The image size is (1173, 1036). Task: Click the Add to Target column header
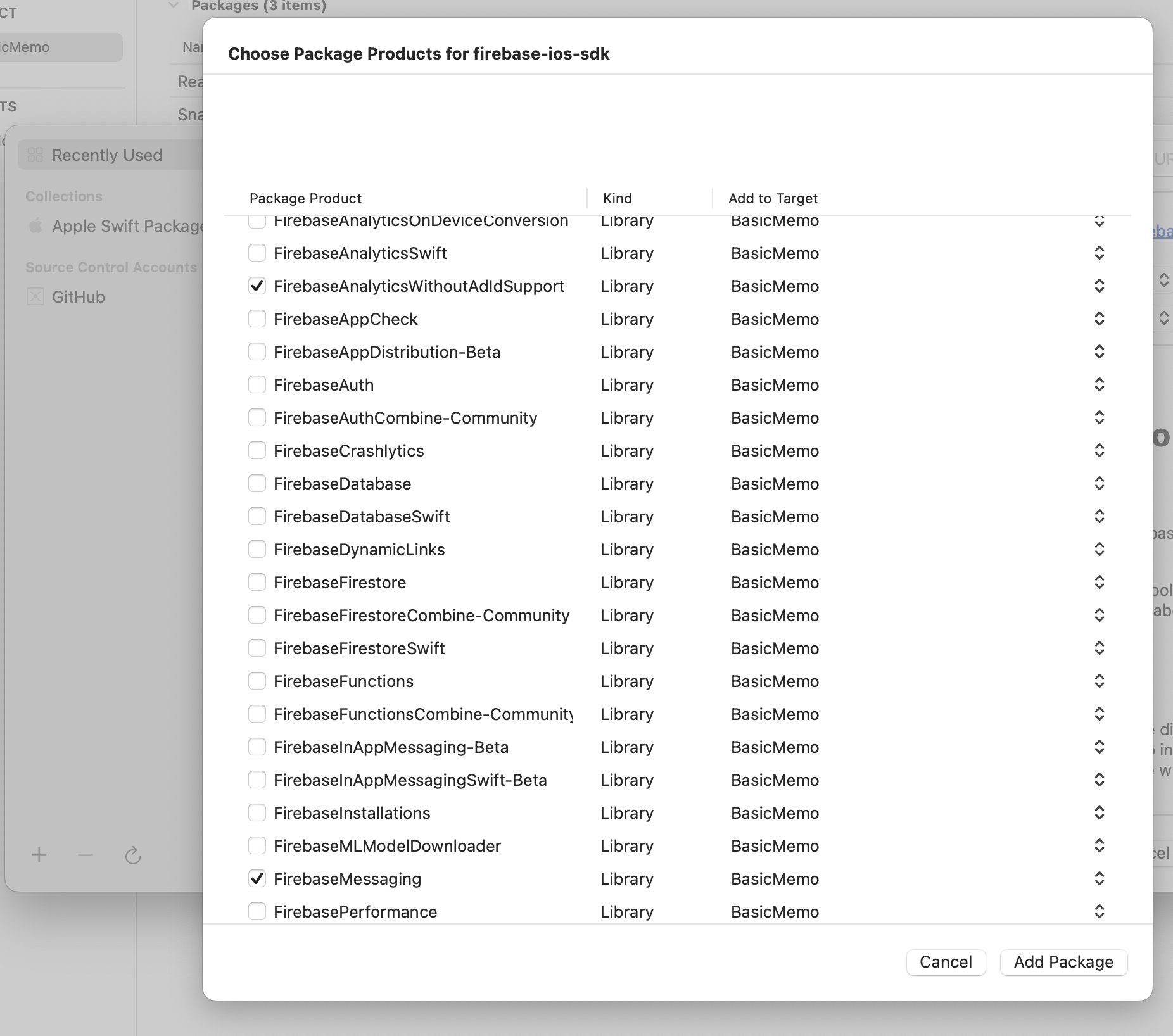pos(773,198)
